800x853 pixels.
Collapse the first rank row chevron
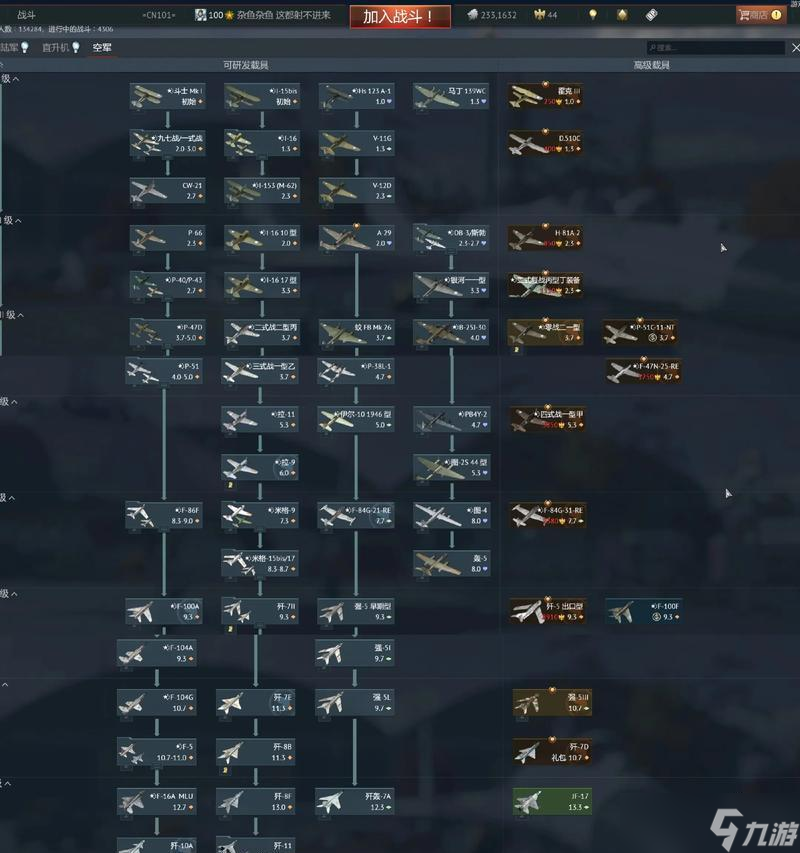[x=18, y=78]
